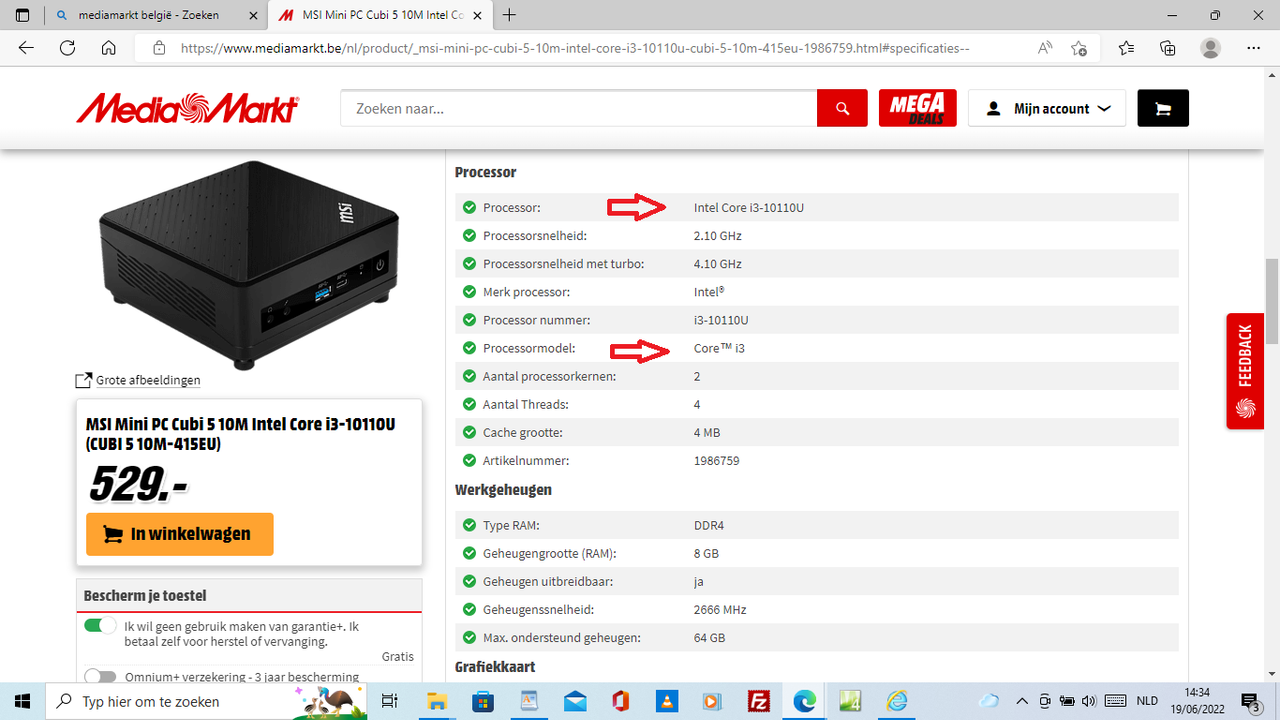1280x720 pixels.
Task: Expand the Mijn account dropdown
Action: tap(1047, 108)
